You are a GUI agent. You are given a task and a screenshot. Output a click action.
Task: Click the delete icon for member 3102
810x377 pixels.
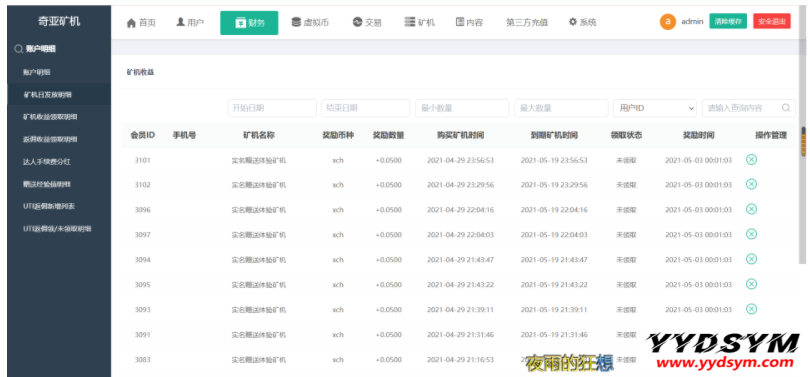click(751, 184)
